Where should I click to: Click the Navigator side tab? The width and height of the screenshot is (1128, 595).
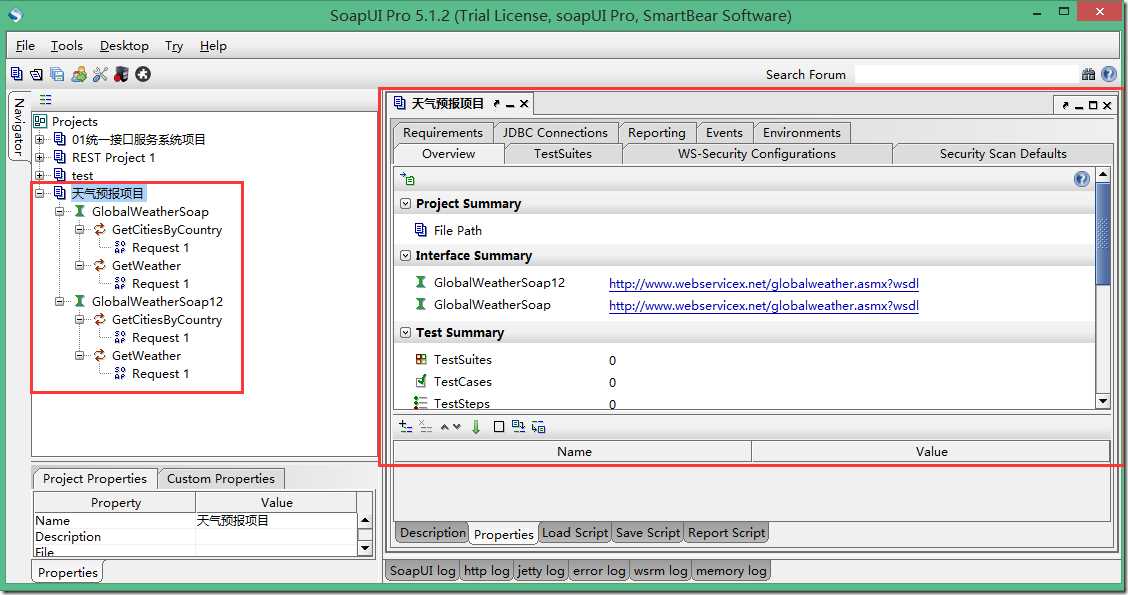coord(19,127)
